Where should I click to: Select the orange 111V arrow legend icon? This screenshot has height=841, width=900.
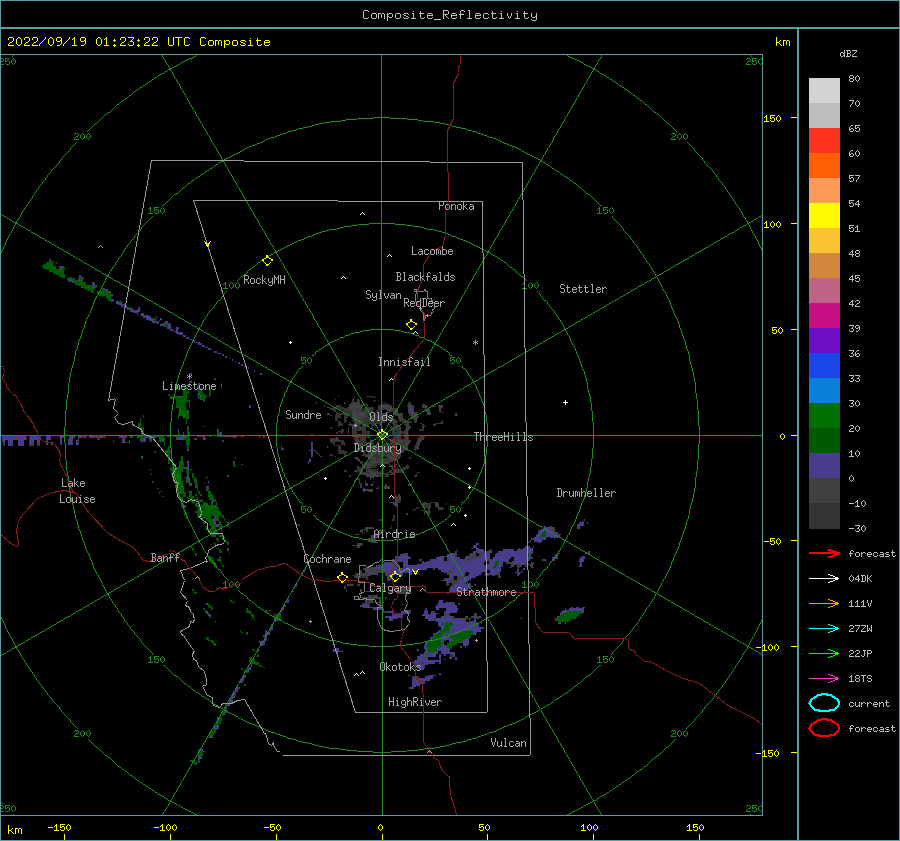824,603
